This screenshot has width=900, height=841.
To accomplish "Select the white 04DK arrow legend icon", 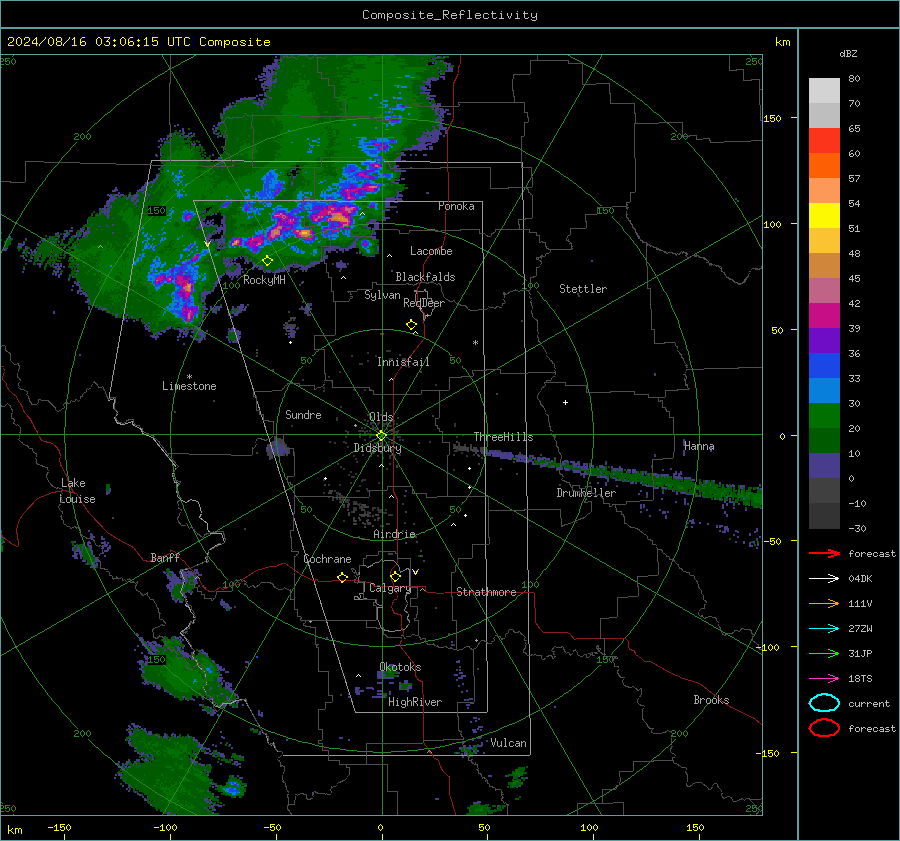I will click(824, 578).
